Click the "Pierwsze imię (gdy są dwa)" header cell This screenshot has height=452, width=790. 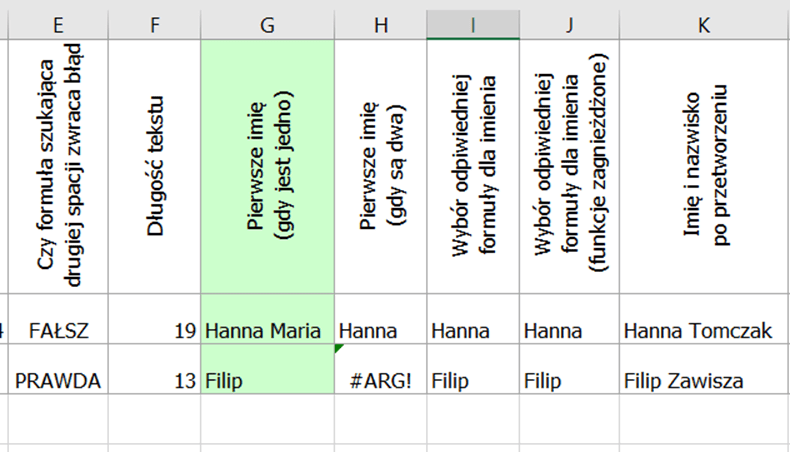click(x=380, y=167)
